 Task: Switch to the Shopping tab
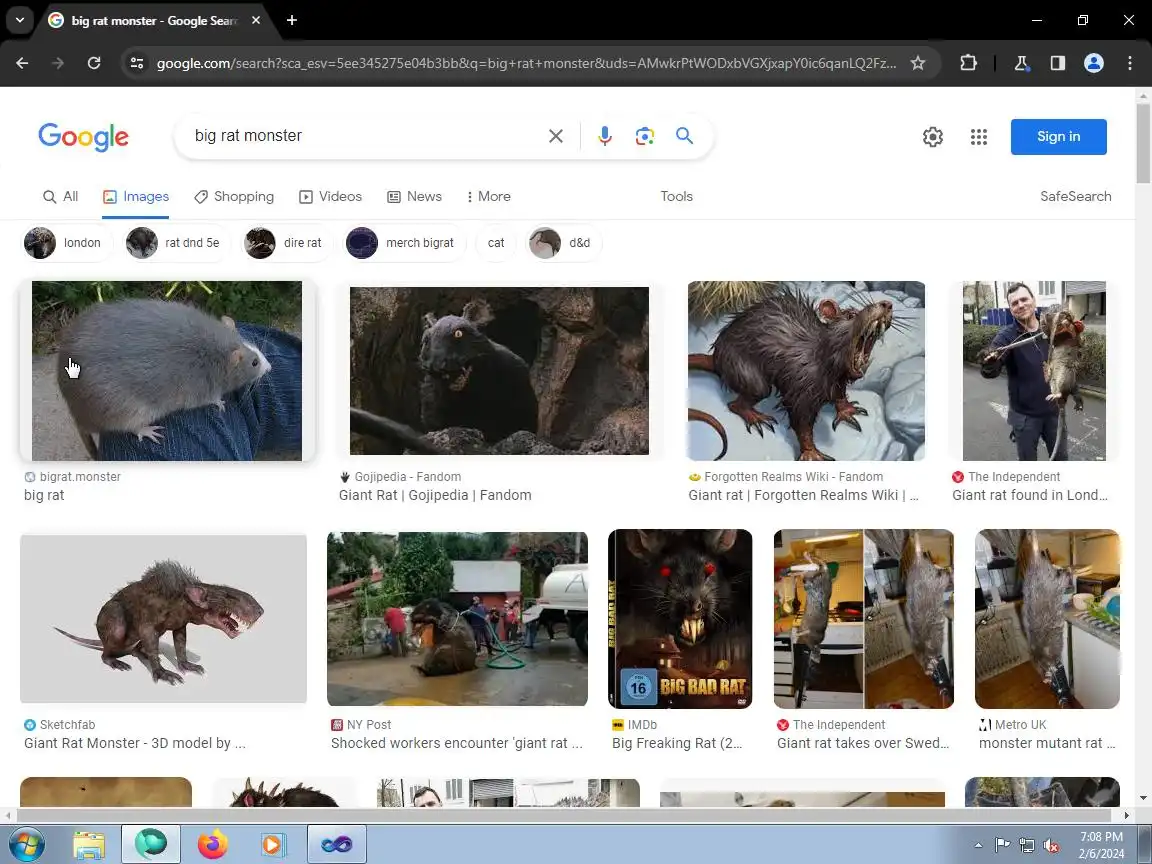coord(234,196)
